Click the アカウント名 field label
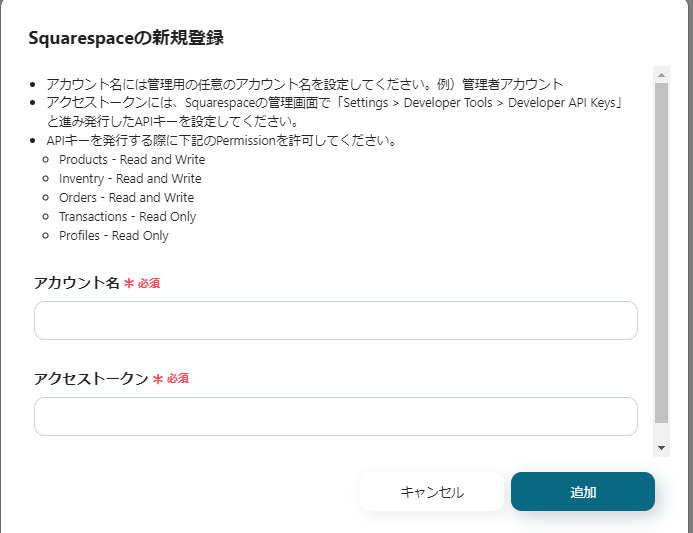The width and height of the screenshot is (693, 533). point(77,283)
